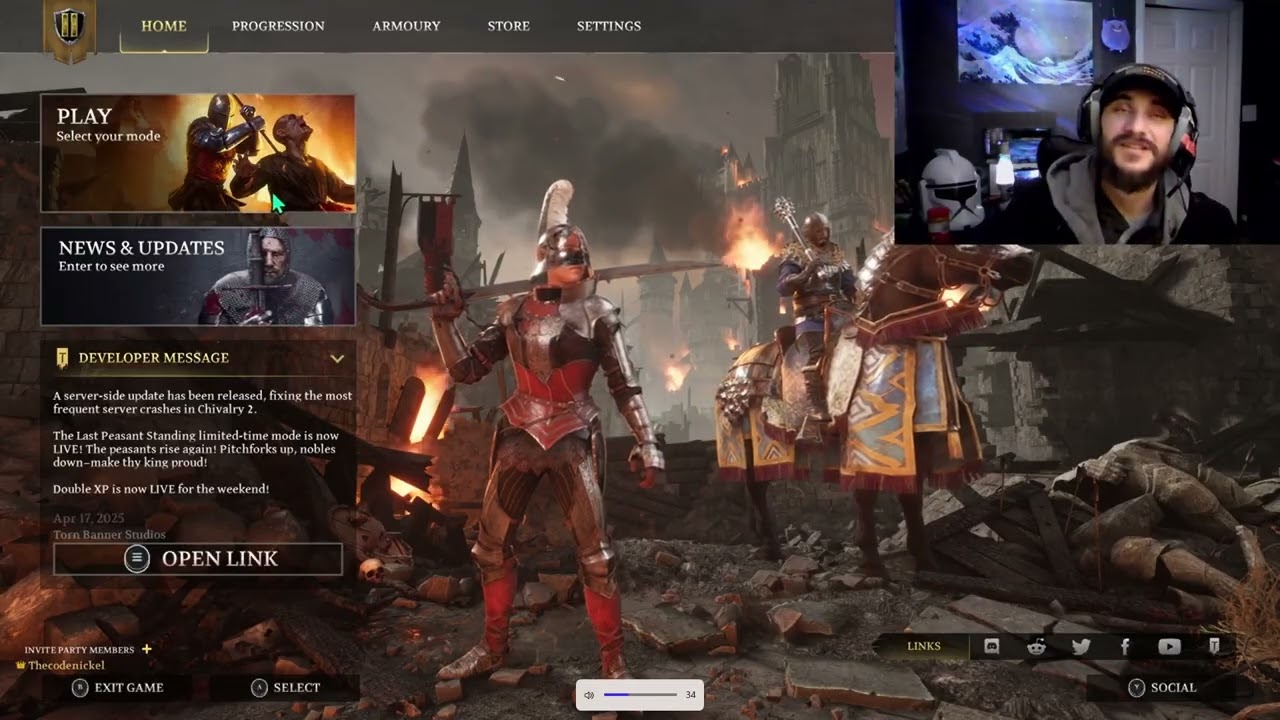The height and width of the screenshot is (720, 1280).
Task: Open the Progression tab
Action: pos(278,26)
